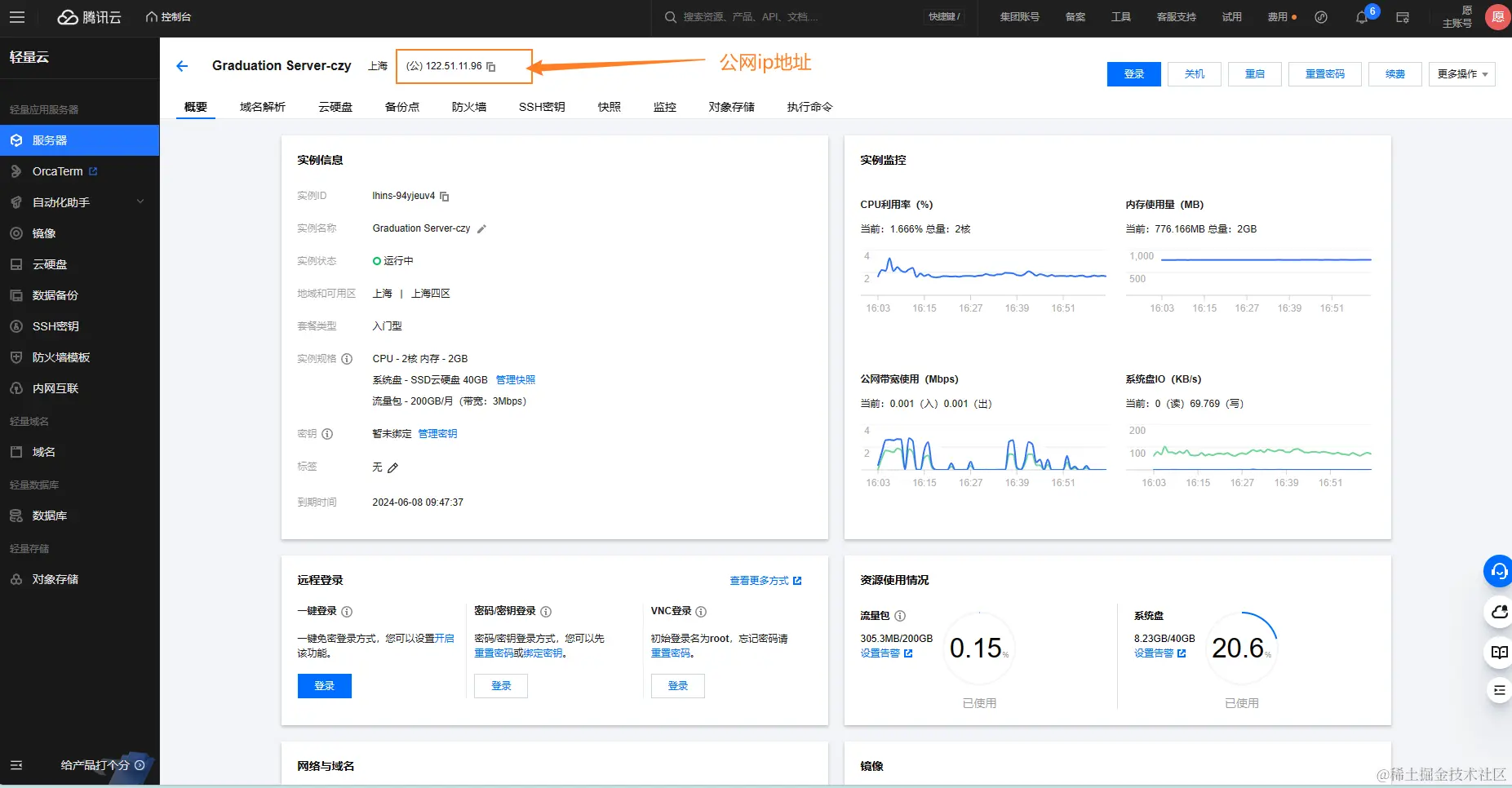This screenshot has height=788, width=1512.
Task: Show info icon for 密码/密钥登录
Action: click(x=546, y=612)
